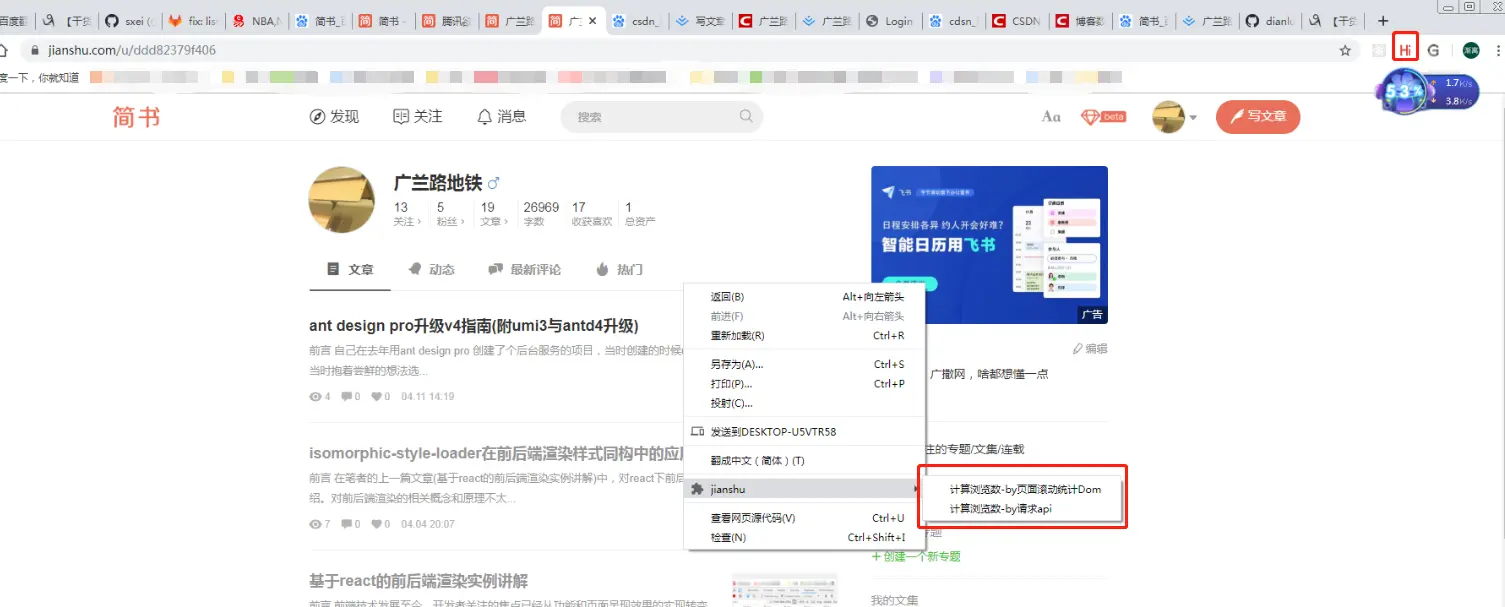Bookmark this page with the star icon
The width and height of the screenshot is (1505, 607).
click(x=1345, y=50)
